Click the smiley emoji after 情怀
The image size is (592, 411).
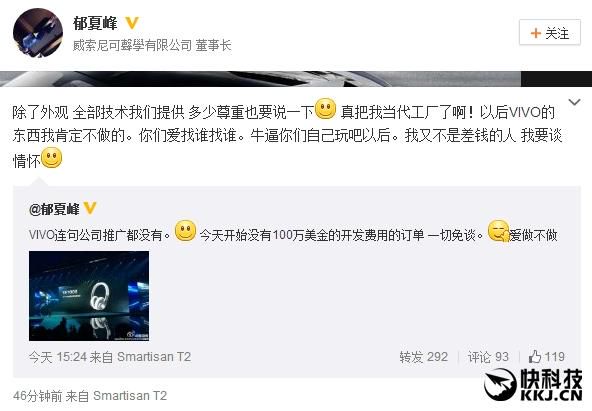coord(51,157)
